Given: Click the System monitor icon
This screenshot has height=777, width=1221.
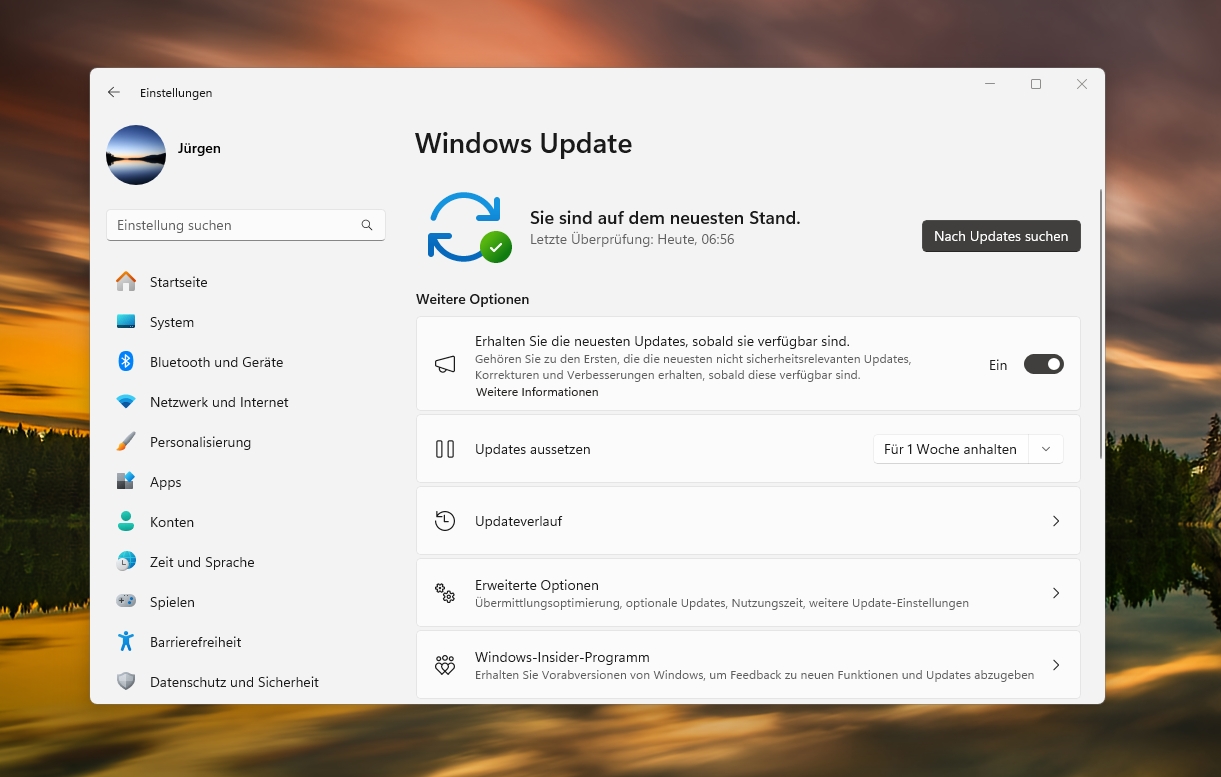Looking at the screenshot, I should click(x=126, y=322).
